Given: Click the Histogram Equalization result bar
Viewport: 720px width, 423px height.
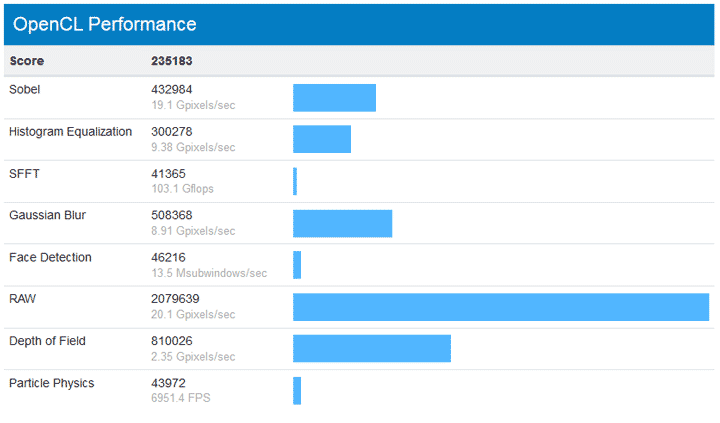Looking at the screenshot, I should [x=322, y=139].
